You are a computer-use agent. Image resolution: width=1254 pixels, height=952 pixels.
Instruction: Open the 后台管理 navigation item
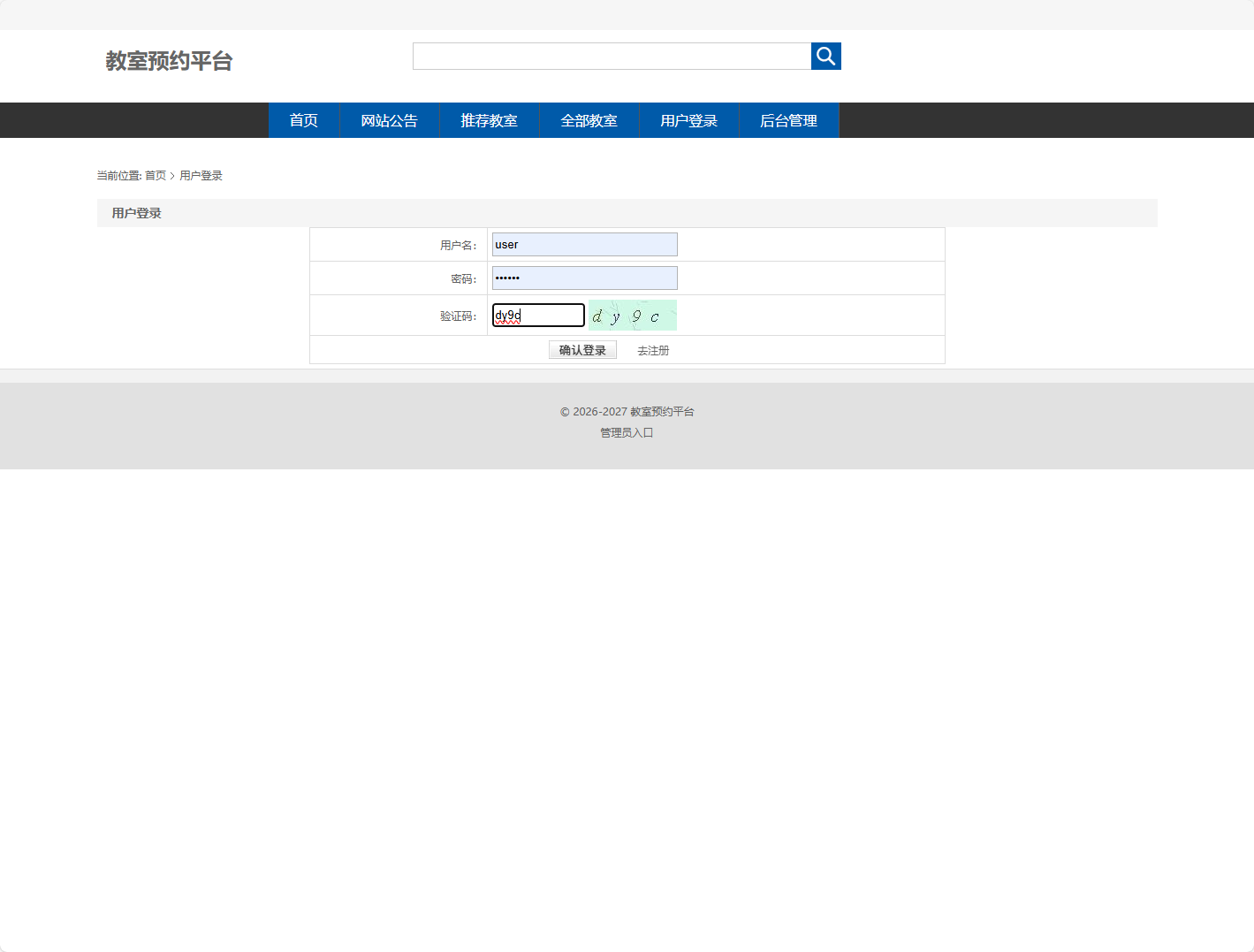tap(789, 120)
